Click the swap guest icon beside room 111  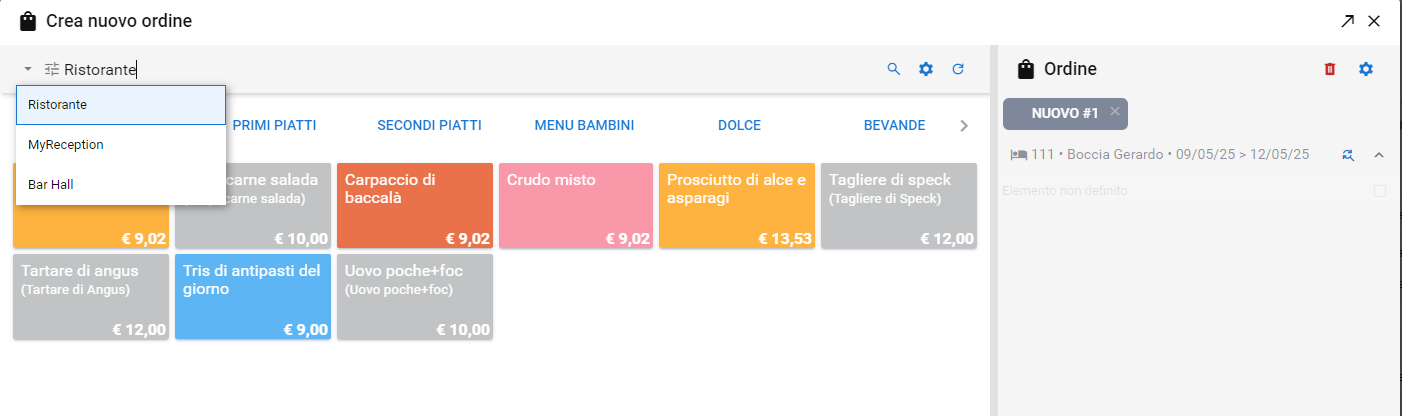(x=1348, y=155)
